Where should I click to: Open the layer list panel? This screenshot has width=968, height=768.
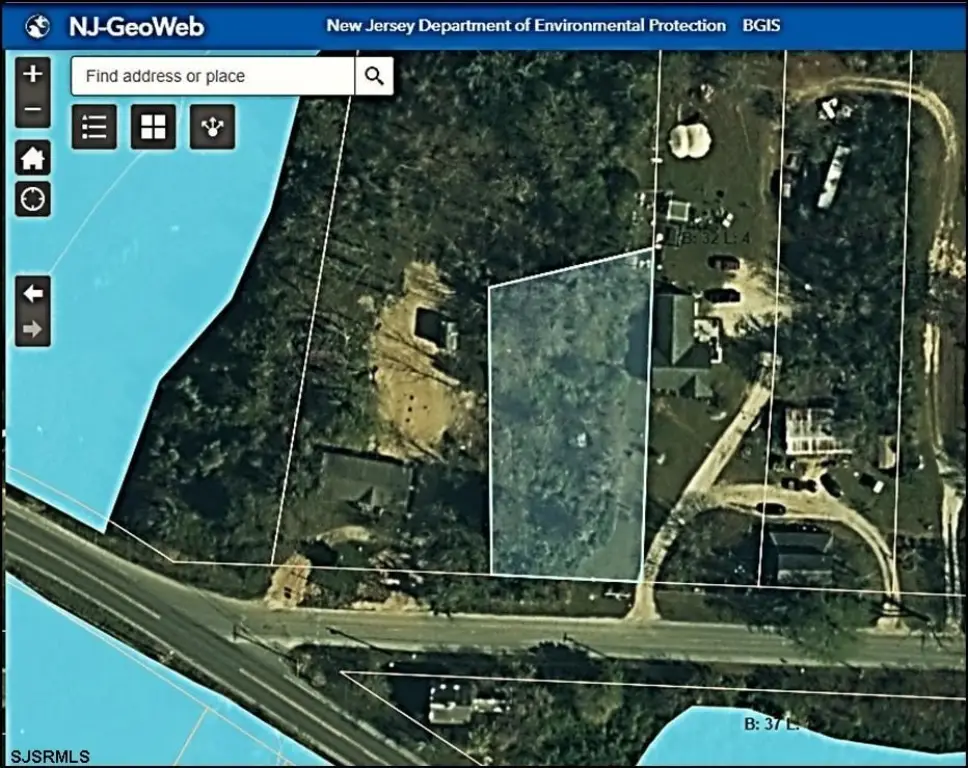click(94, 127)
